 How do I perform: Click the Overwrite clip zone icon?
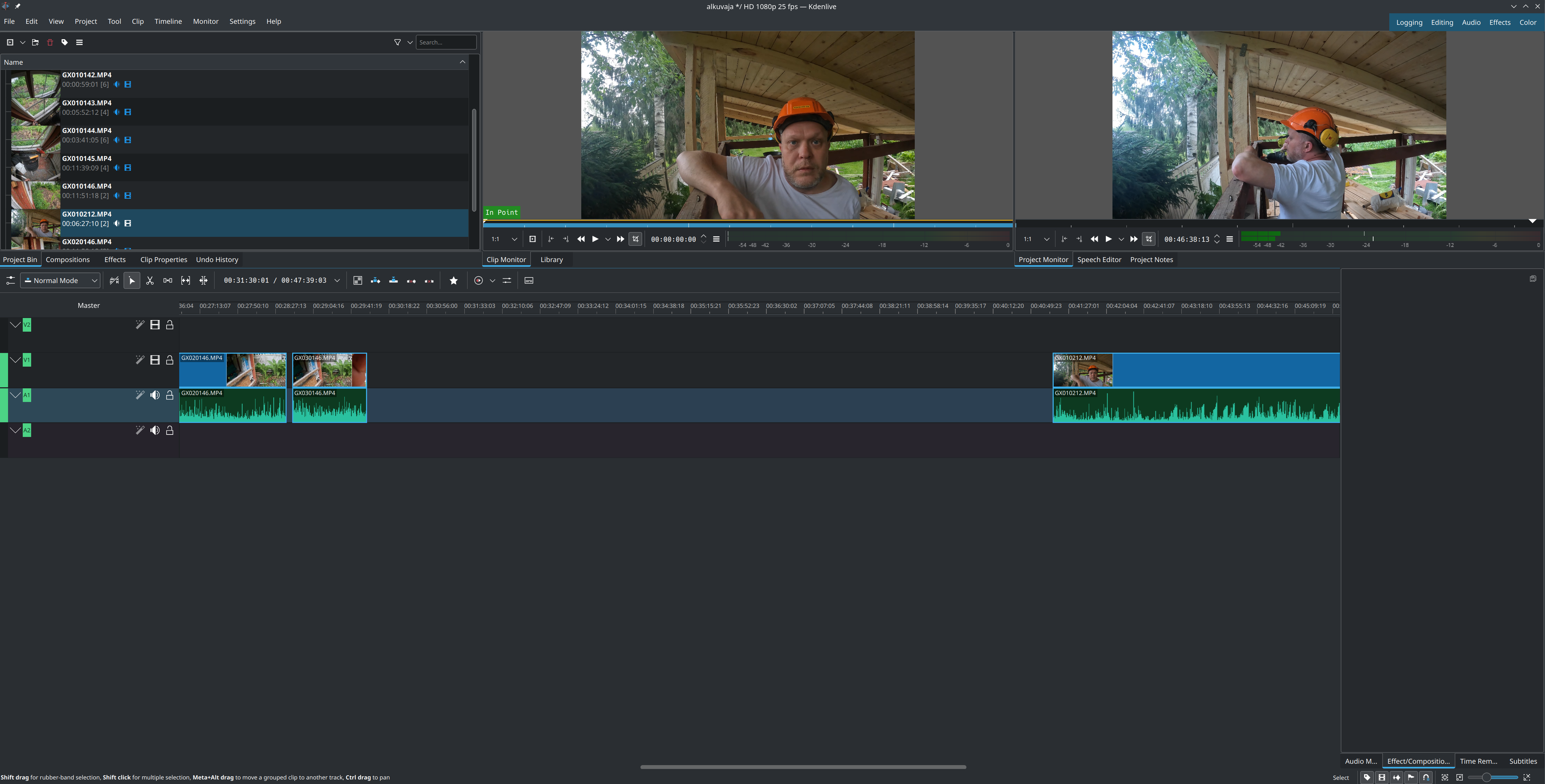(x=393, y=281)
